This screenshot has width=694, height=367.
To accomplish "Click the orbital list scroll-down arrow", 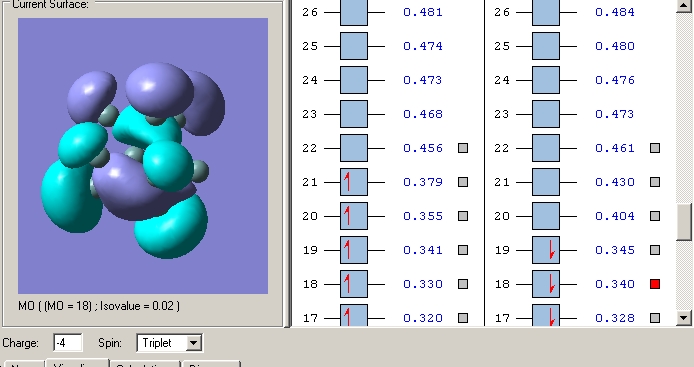I will pyautogui.click(x=684, y=317).
